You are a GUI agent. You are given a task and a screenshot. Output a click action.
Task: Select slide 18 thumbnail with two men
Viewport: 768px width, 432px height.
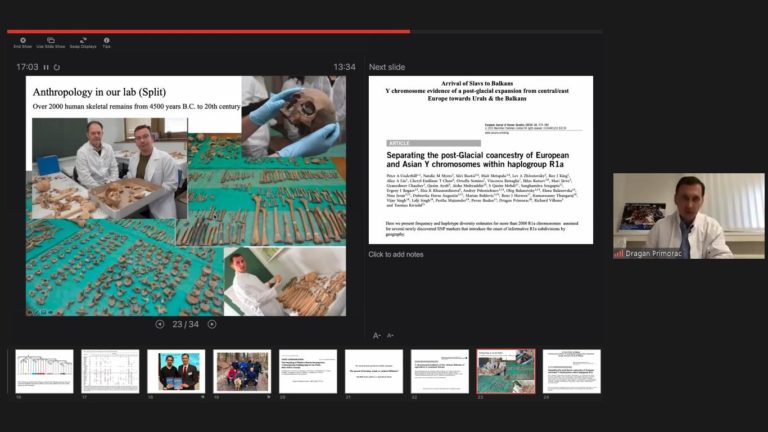(176, 371)
